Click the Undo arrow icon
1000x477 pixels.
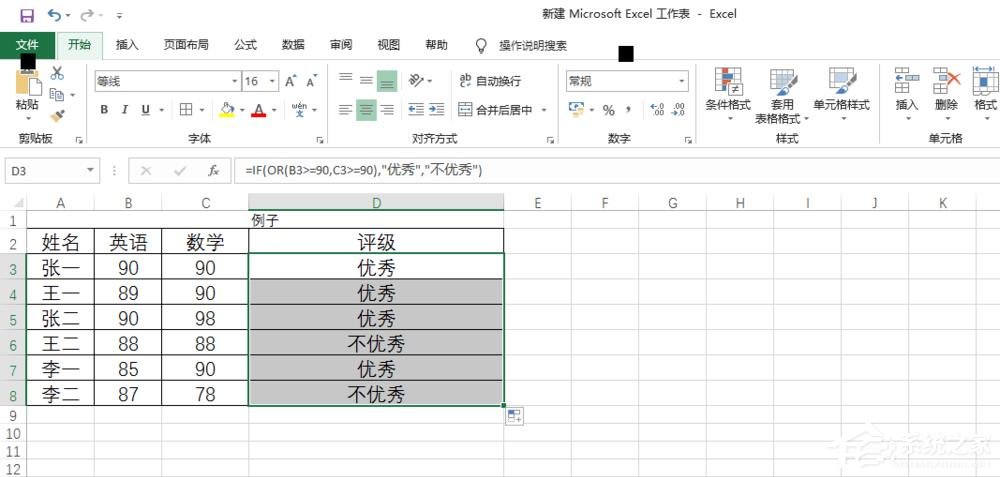55,15
